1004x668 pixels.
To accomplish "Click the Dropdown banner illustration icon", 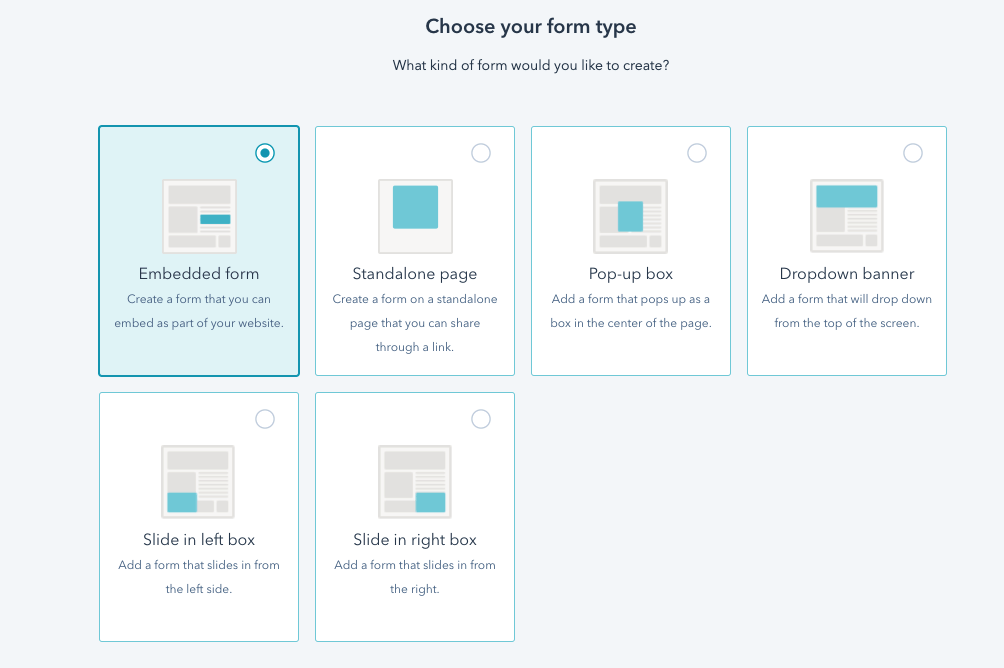I will pyautogui.click(x=846, y=216).
